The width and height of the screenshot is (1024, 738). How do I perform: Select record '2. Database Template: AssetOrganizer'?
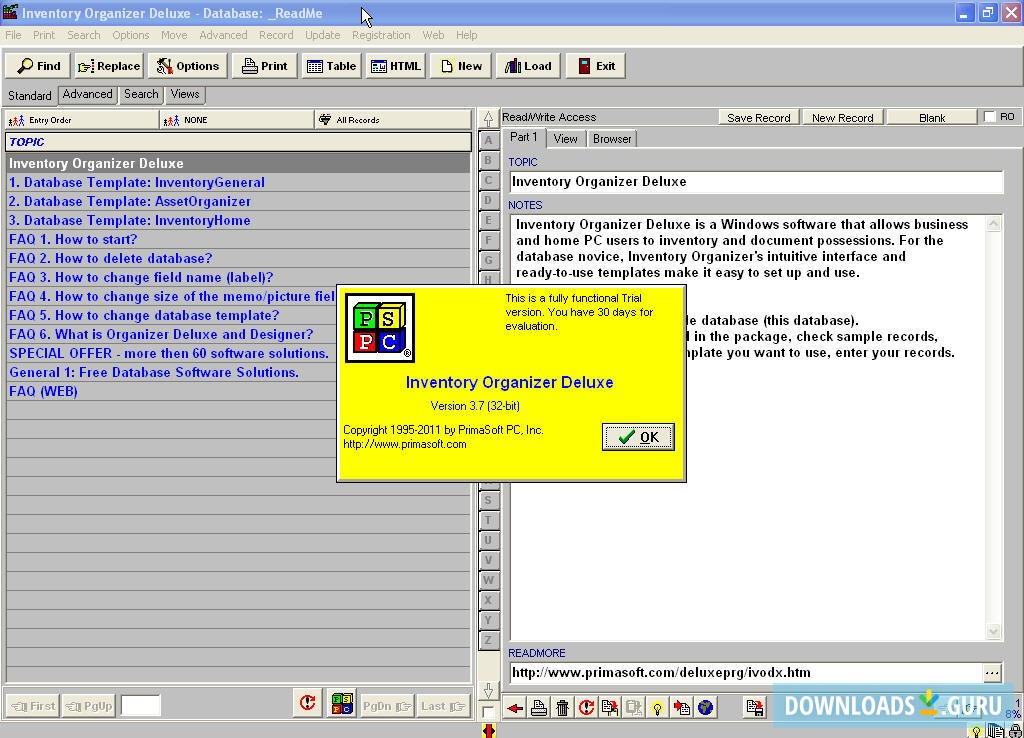pyautogui.click(x=238, y=202)
